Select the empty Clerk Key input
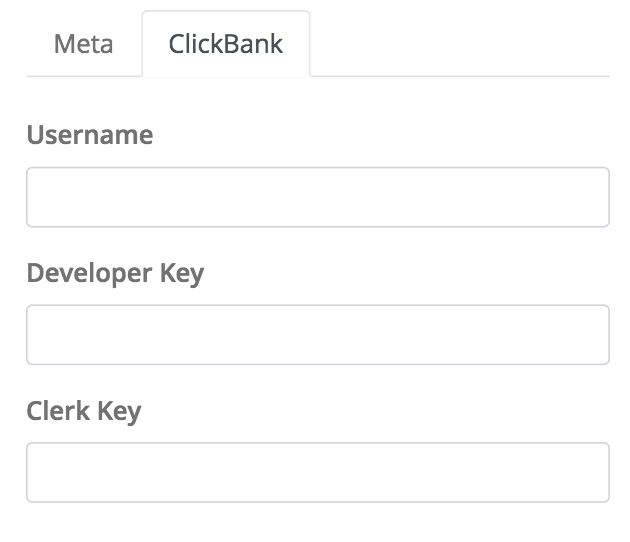The height and width of the screenshot is (542, 630). point(317,472)
